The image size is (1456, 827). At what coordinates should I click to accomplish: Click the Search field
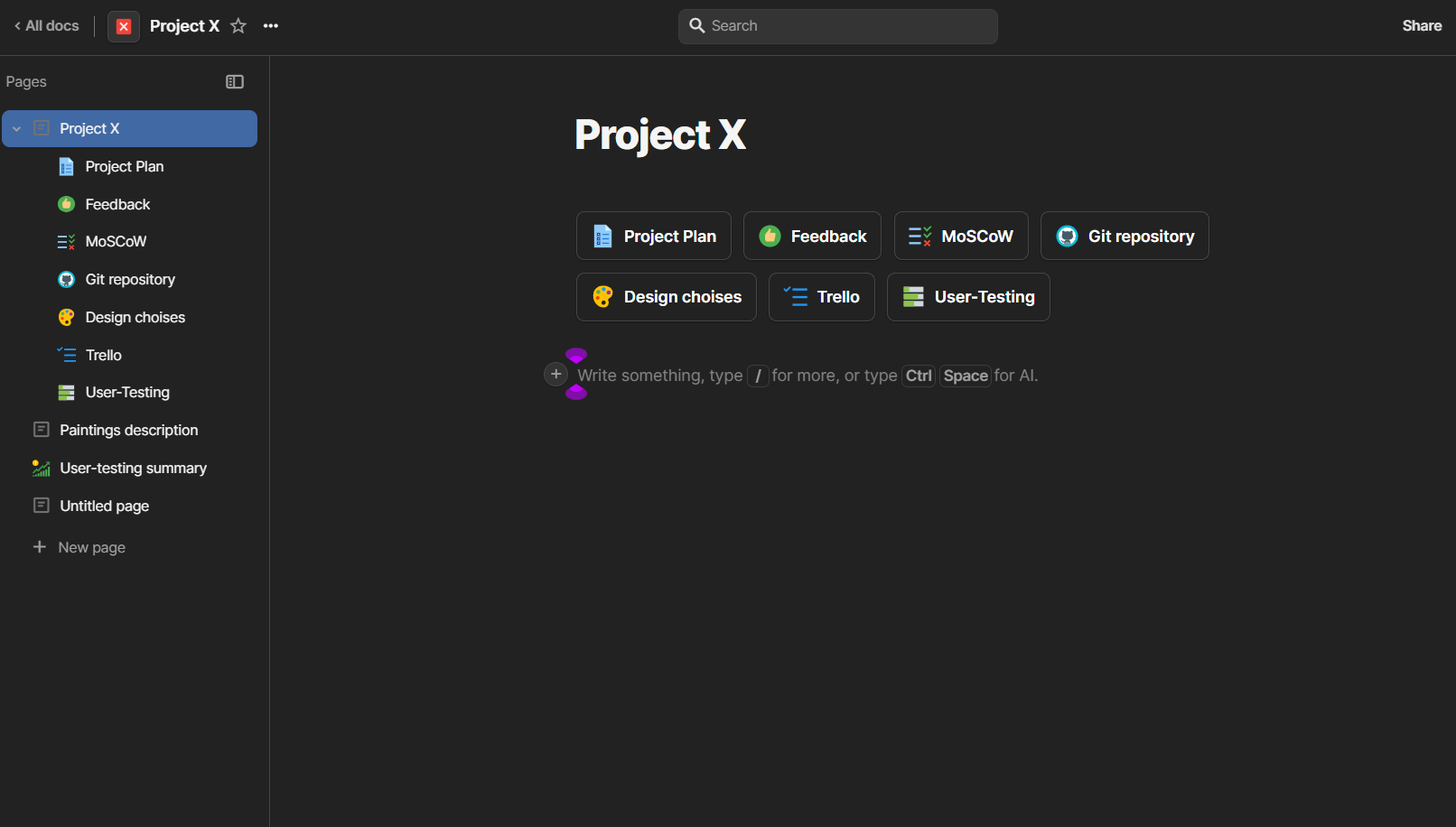tap(837, 26)
